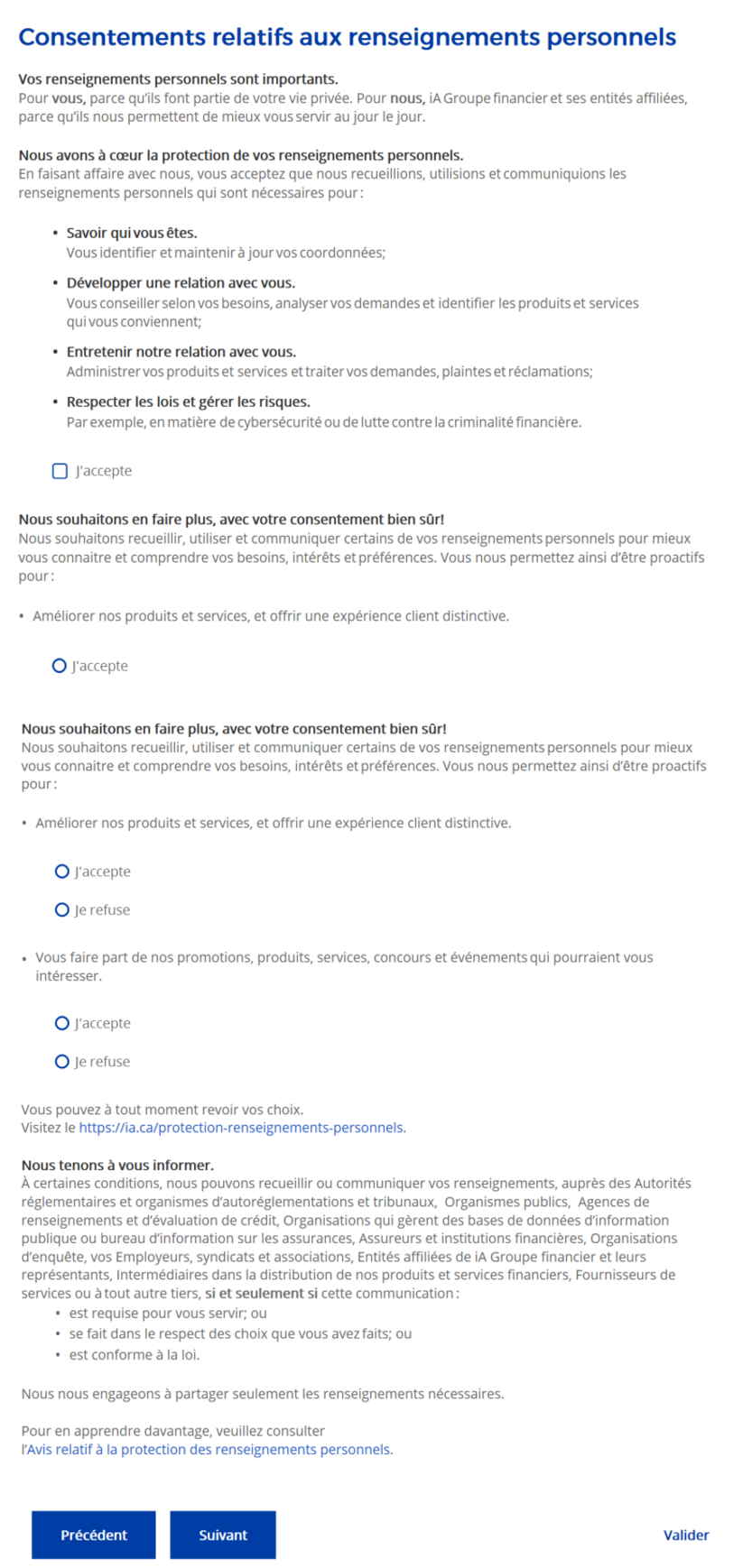Click Valider at the bottom right
The width and height of the screenshot is (752, 1568).
click(x=686, y=1535)
